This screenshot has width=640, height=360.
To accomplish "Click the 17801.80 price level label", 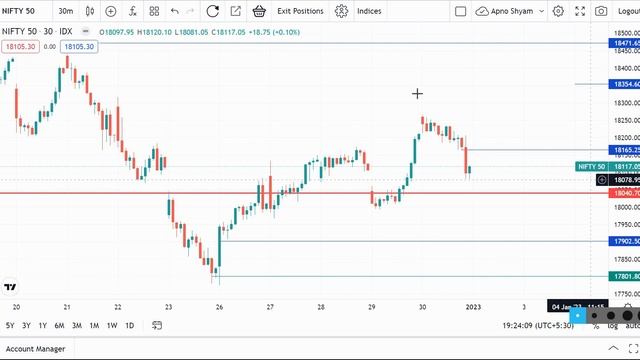I will 624,276.
